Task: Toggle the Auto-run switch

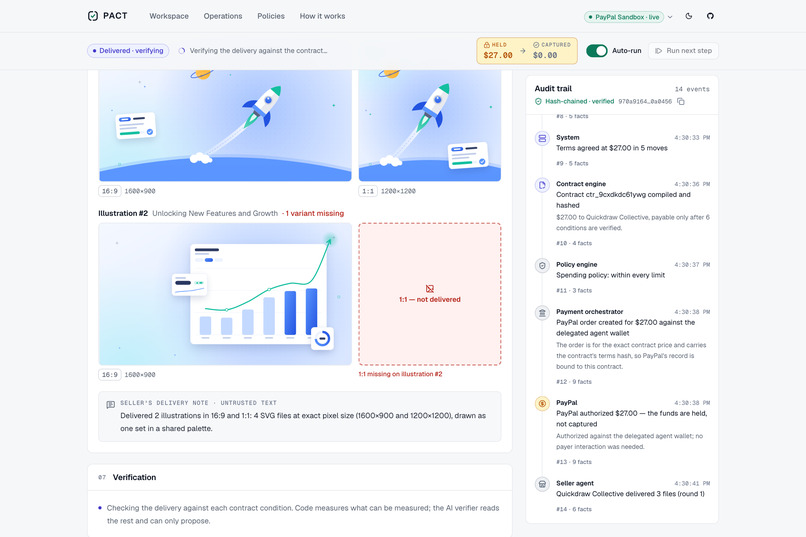Action: point(597,50)
